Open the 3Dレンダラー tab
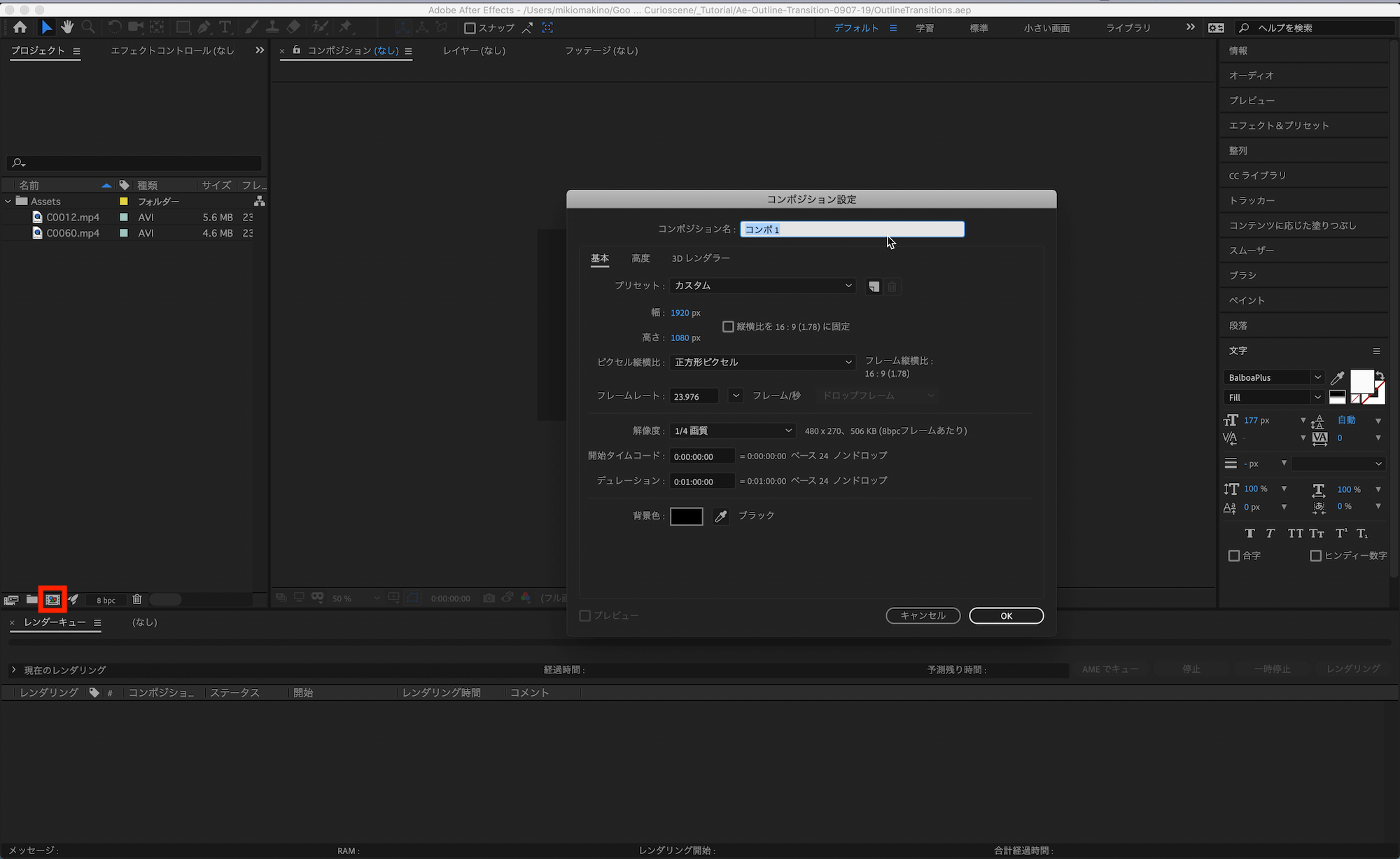Screen dimensions: 1400x859 coord(700,258)
